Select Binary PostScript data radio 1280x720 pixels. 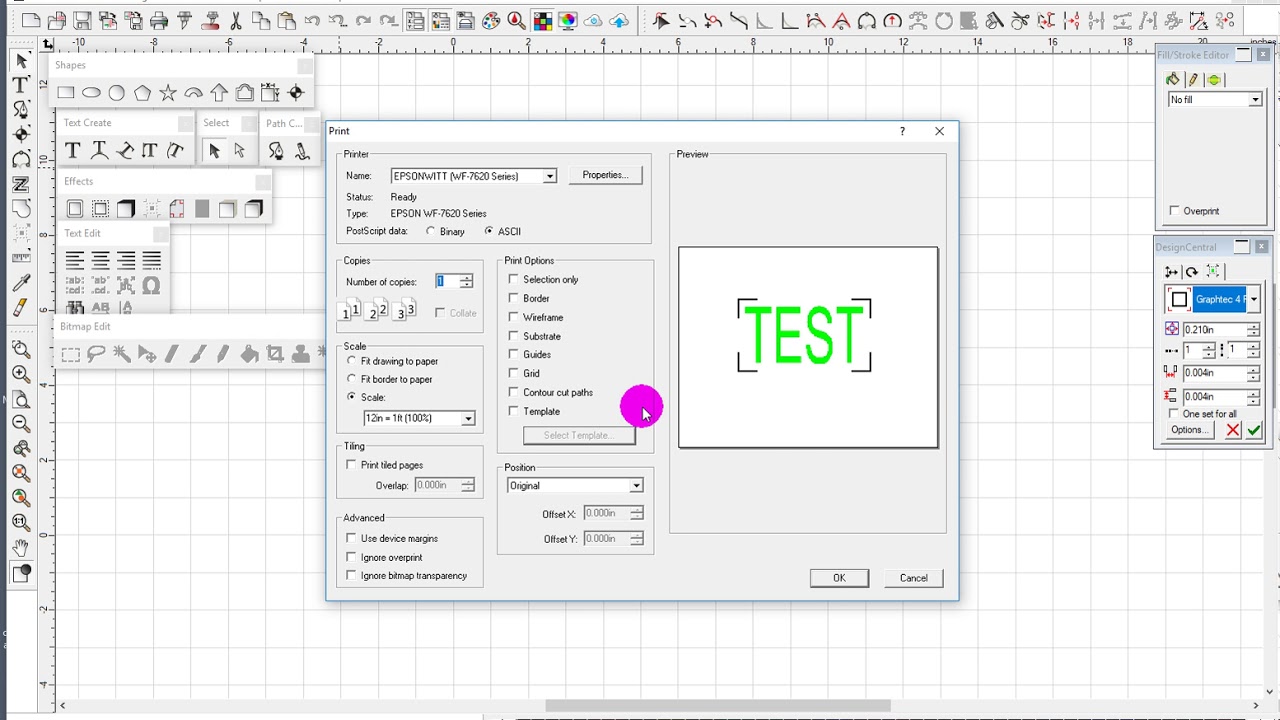point(431,231)
